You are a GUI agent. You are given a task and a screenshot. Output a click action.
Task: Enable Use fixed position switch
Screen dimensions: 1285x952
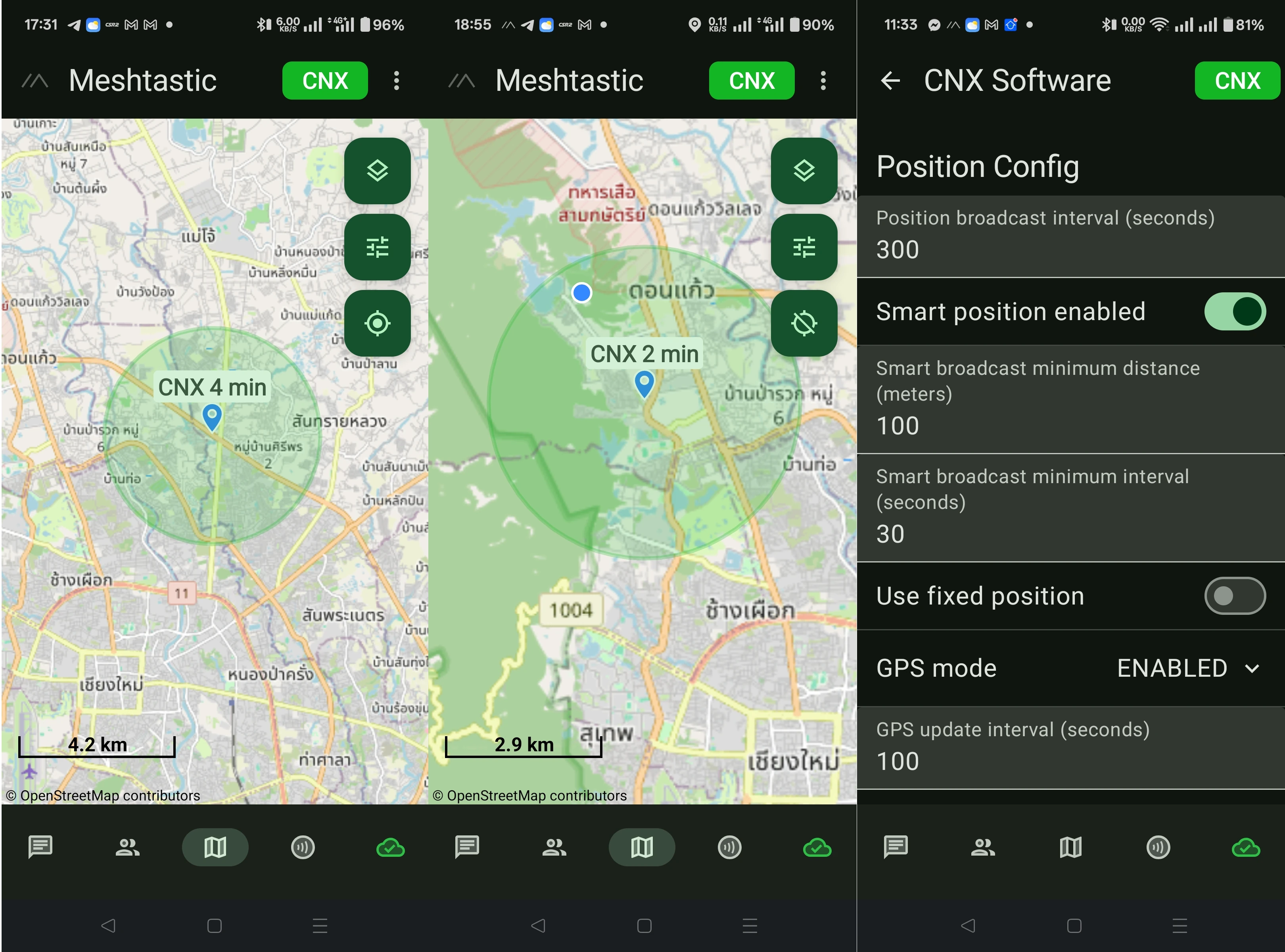coord(1234,596)
